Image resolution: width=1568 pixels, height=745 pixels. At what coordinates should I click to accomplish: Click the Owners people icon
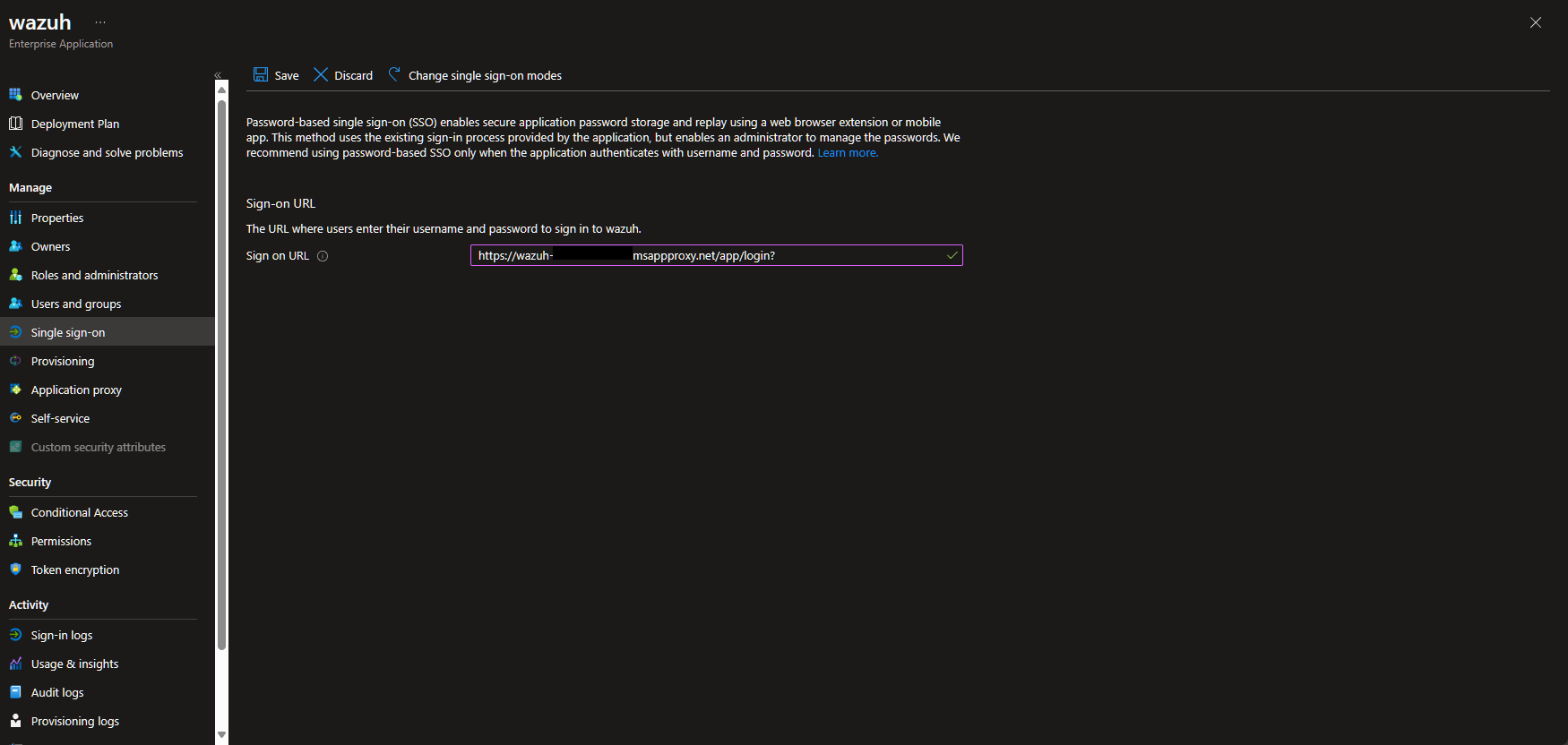[15, 246]
